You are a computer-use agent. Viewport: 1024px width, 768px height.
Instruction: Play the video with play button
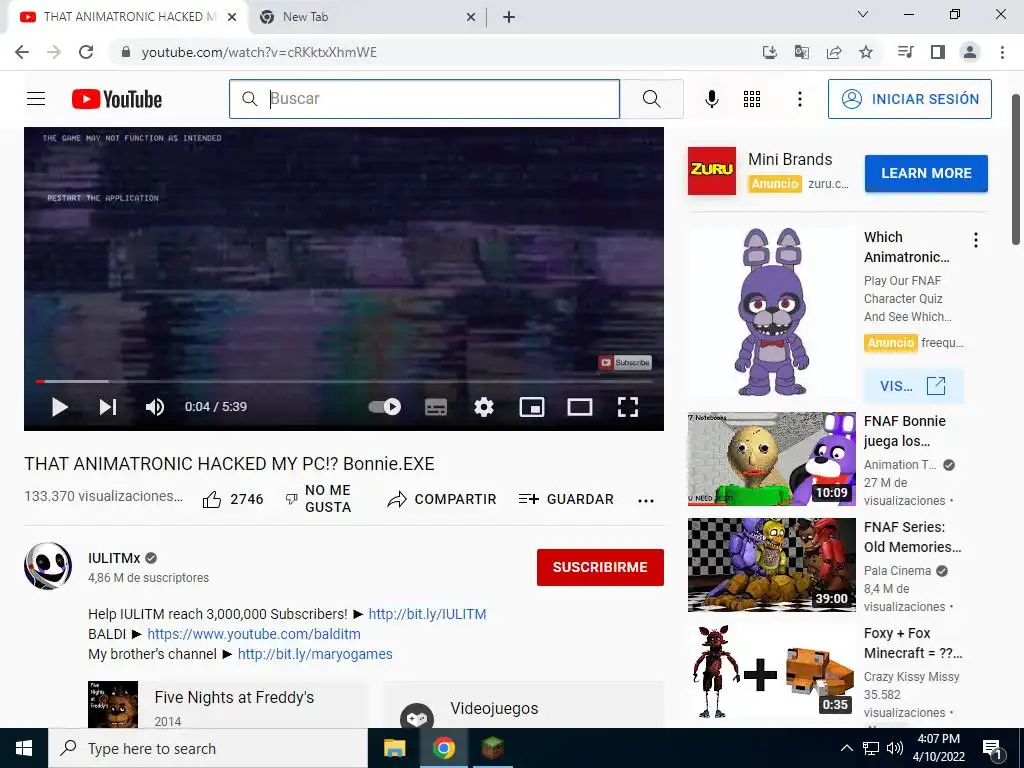tap(59, 407)
